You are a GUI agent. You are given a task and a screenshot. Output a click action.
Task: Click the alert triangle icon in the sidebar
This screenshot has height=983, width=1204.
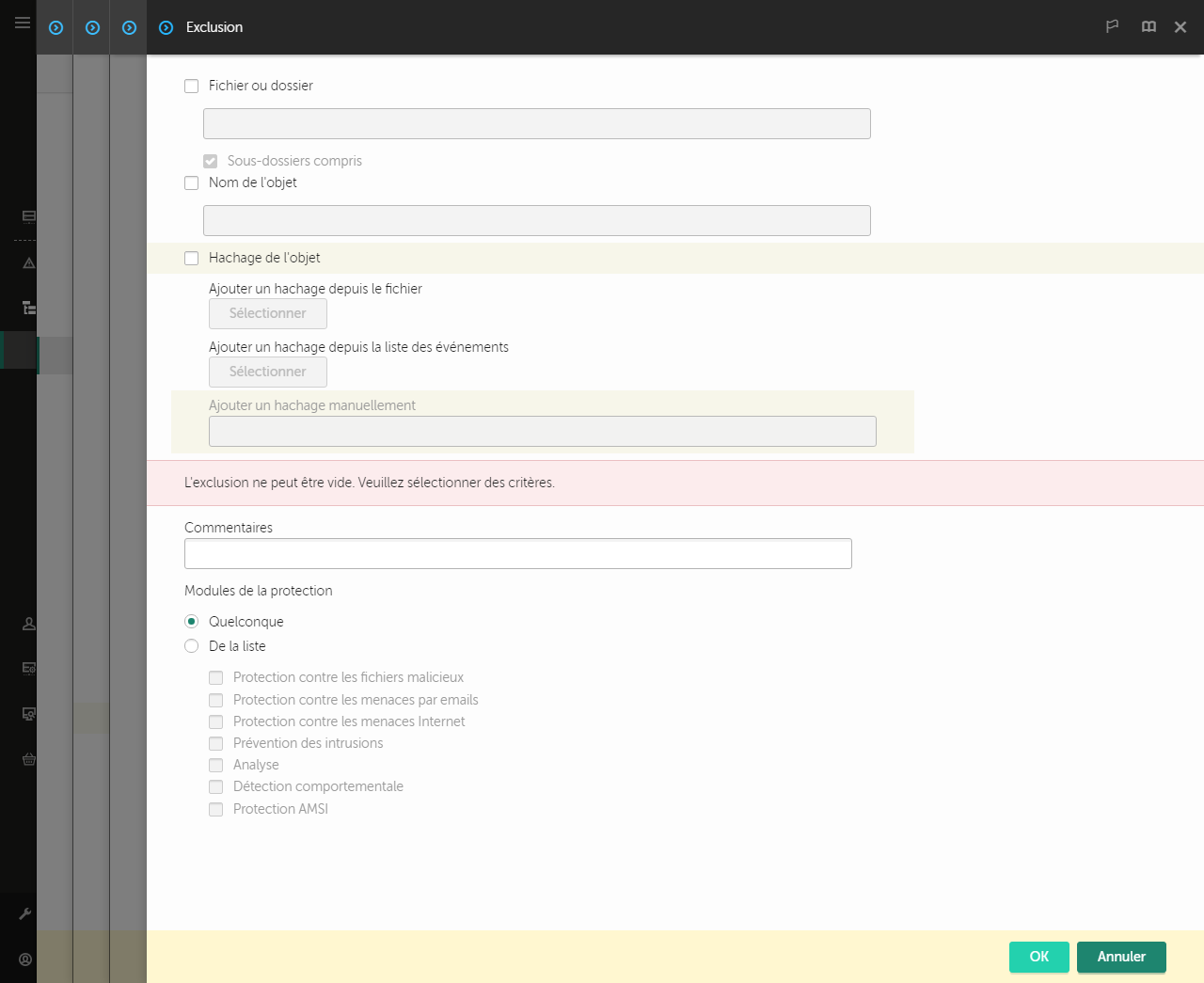(x=28, y=262)
